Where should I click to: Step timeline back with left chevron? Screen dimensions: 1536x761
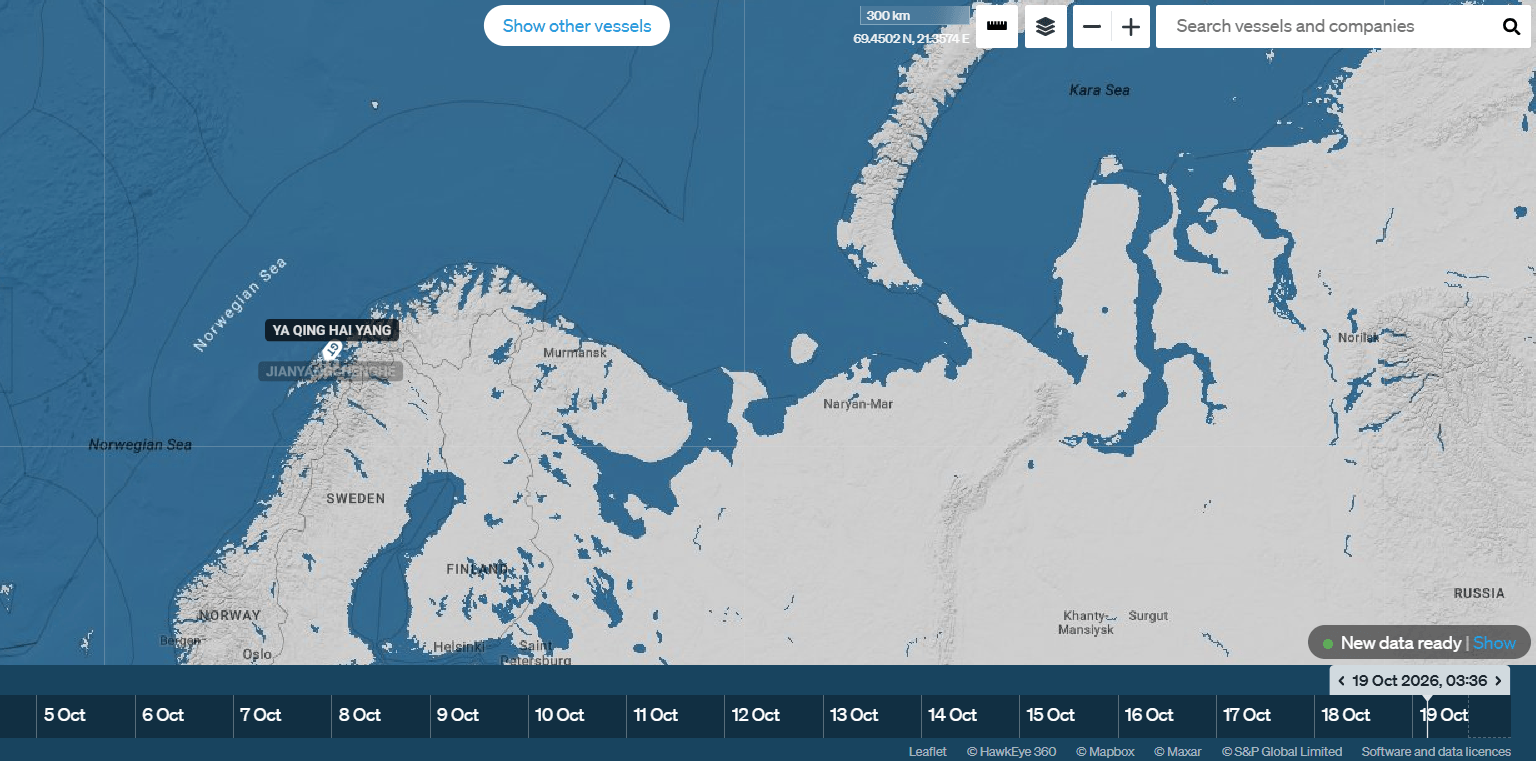(1341, 681)
